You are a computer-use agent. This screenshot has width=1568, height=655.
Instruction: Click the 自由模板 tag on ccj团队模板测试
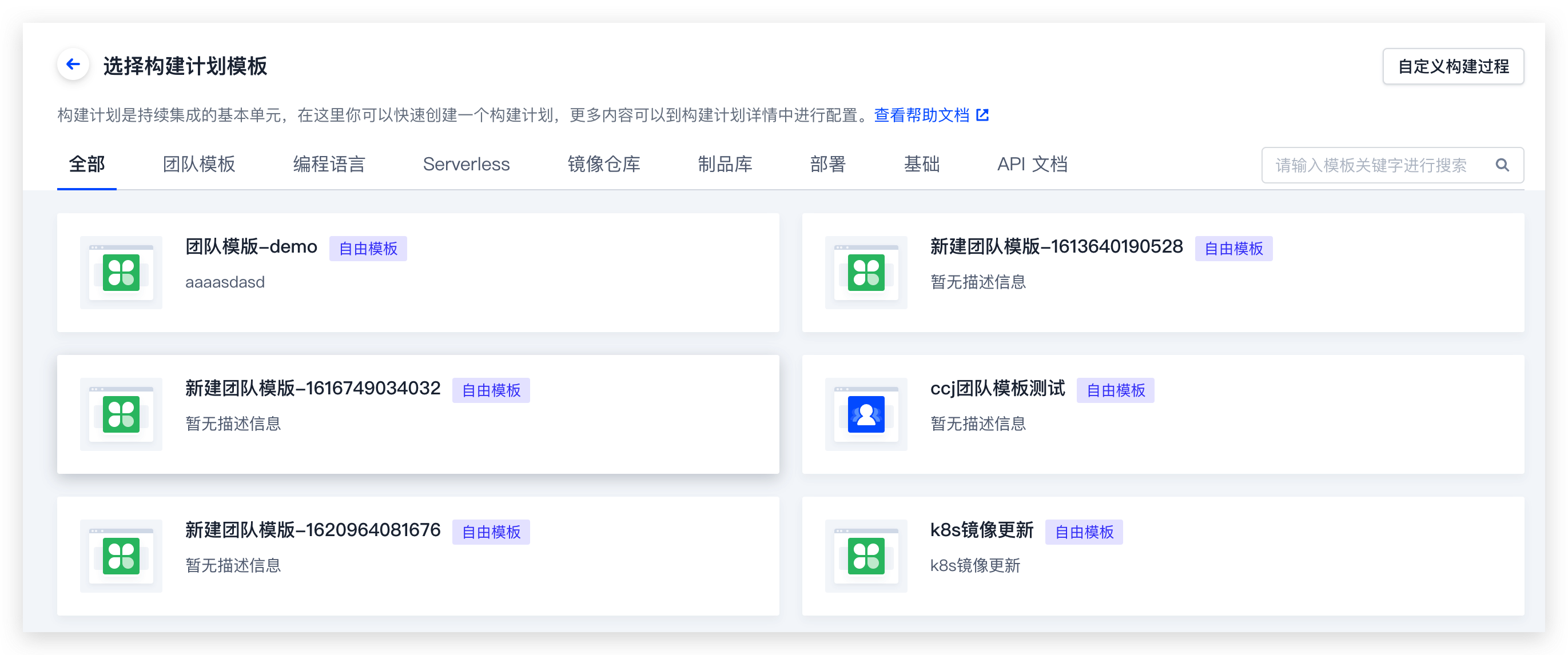pyautogui.click(x=1116, y=390)
